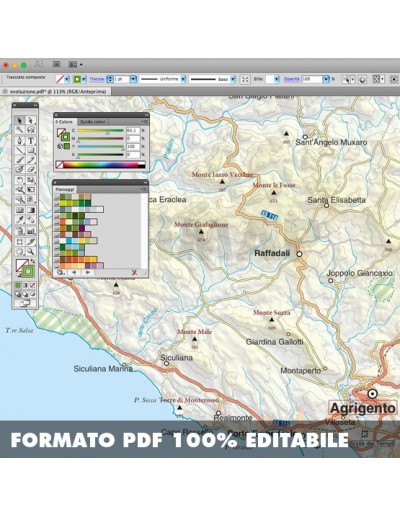
Task: Set fill to None in Tools panel
Action: (33, 285)
